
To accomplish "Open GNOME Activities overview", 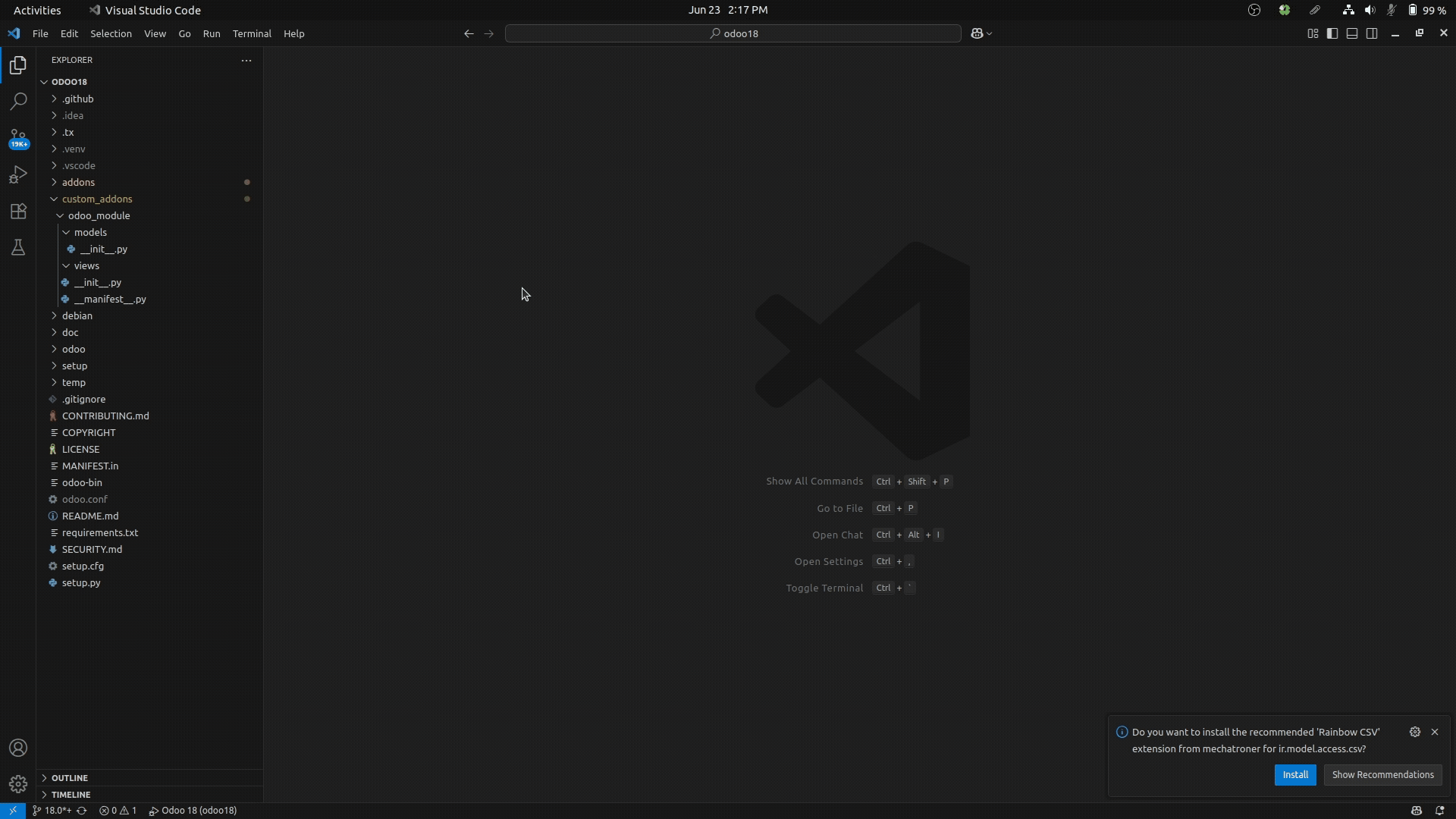I will pyautogui.click(x=37, y=10).
